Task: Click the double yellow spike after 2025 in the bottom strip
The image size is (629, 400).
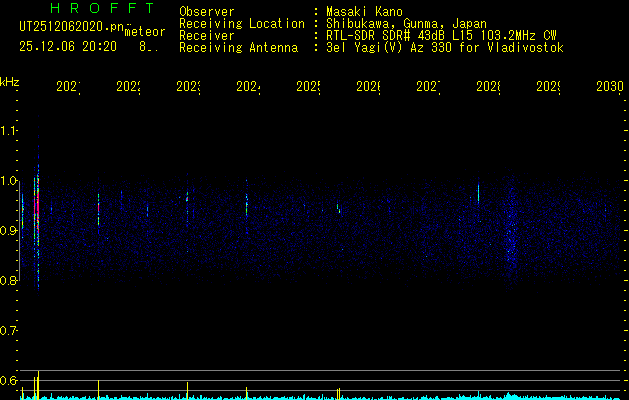Action: pyautogui.click(x=339, y=394)
